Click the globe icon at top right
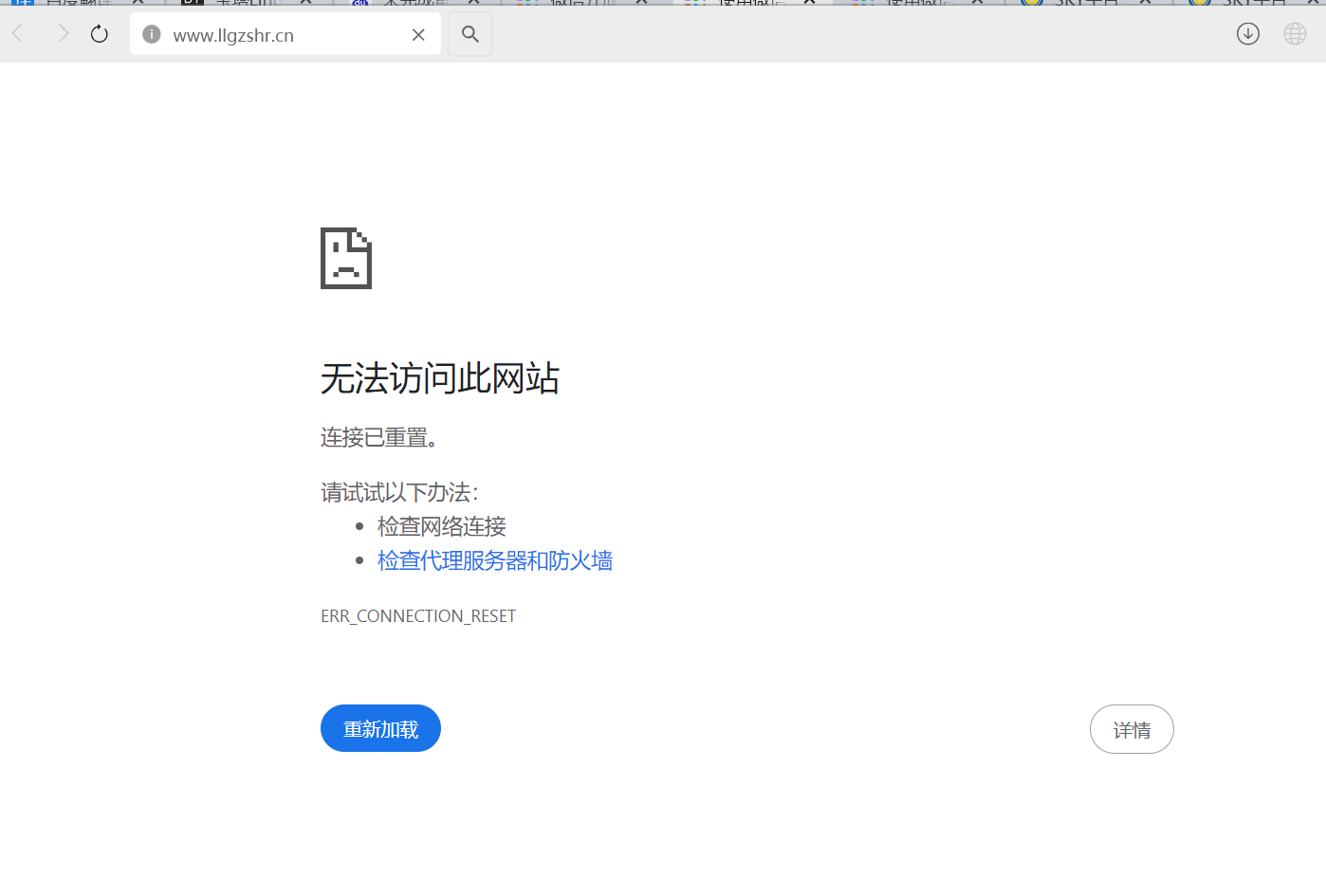The image size is (1326, 896). click(1295, 34)
